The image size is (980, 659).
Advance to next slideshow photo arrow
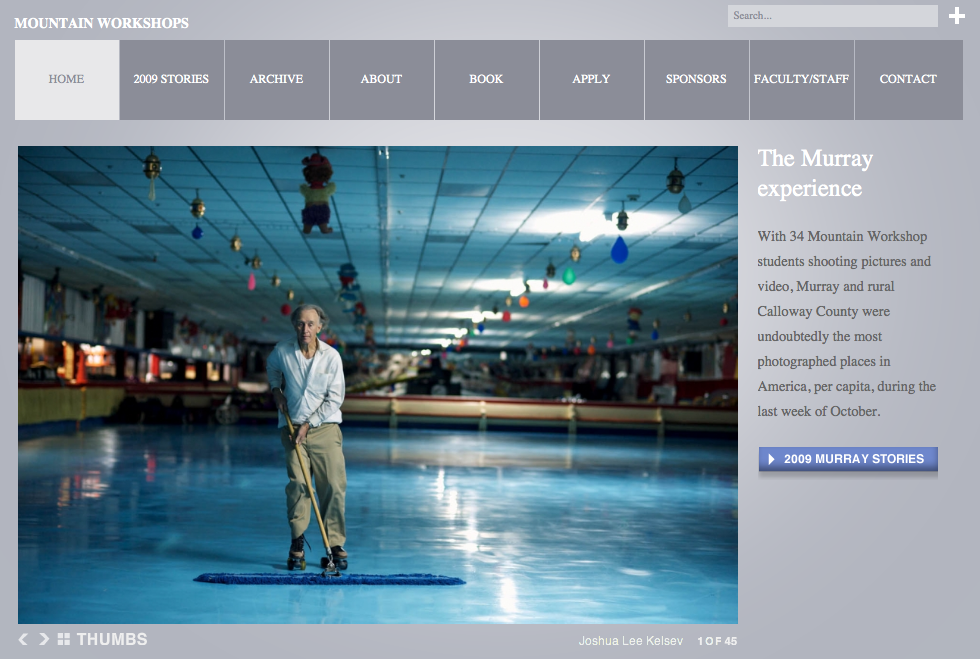click(44, 639)
